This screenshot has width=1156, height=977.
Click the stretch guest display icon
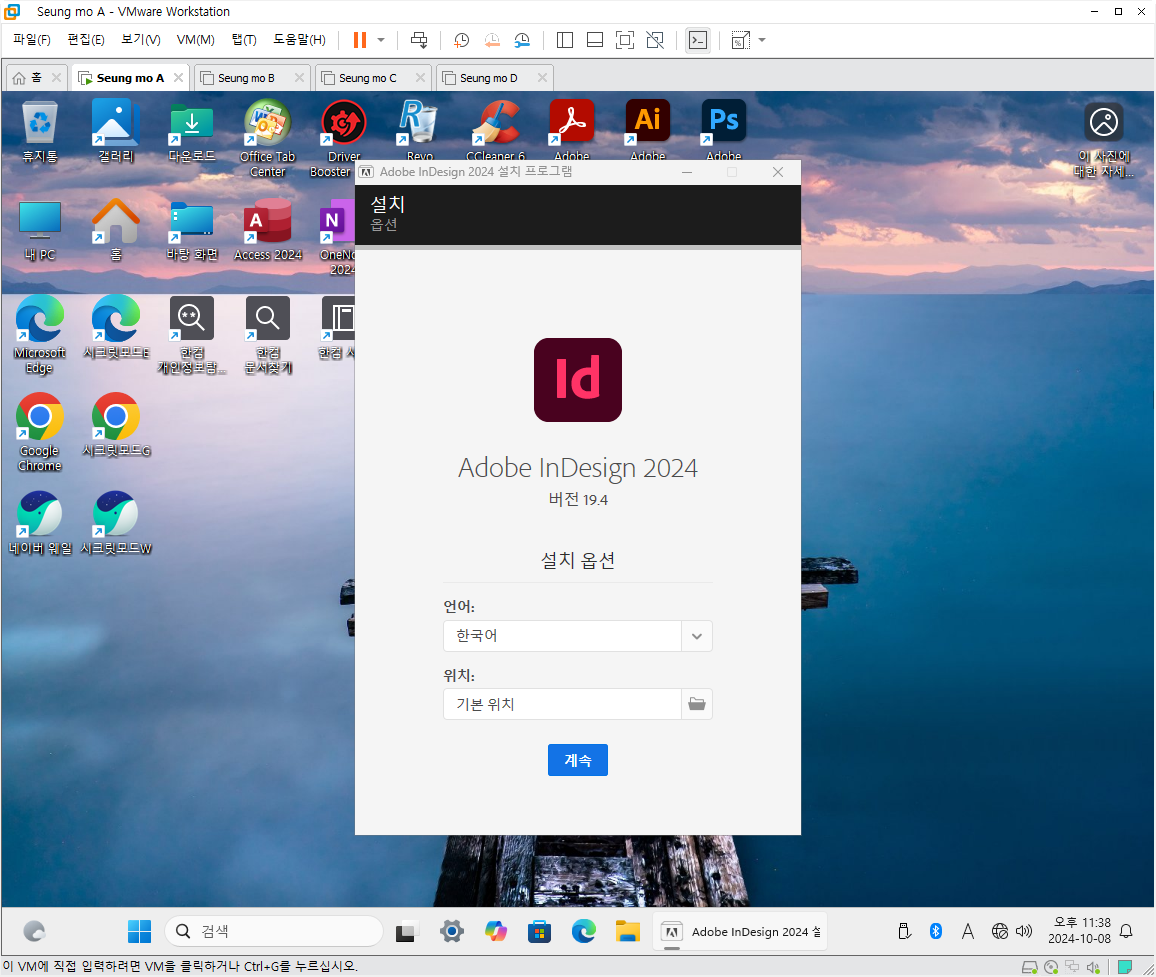740,40
